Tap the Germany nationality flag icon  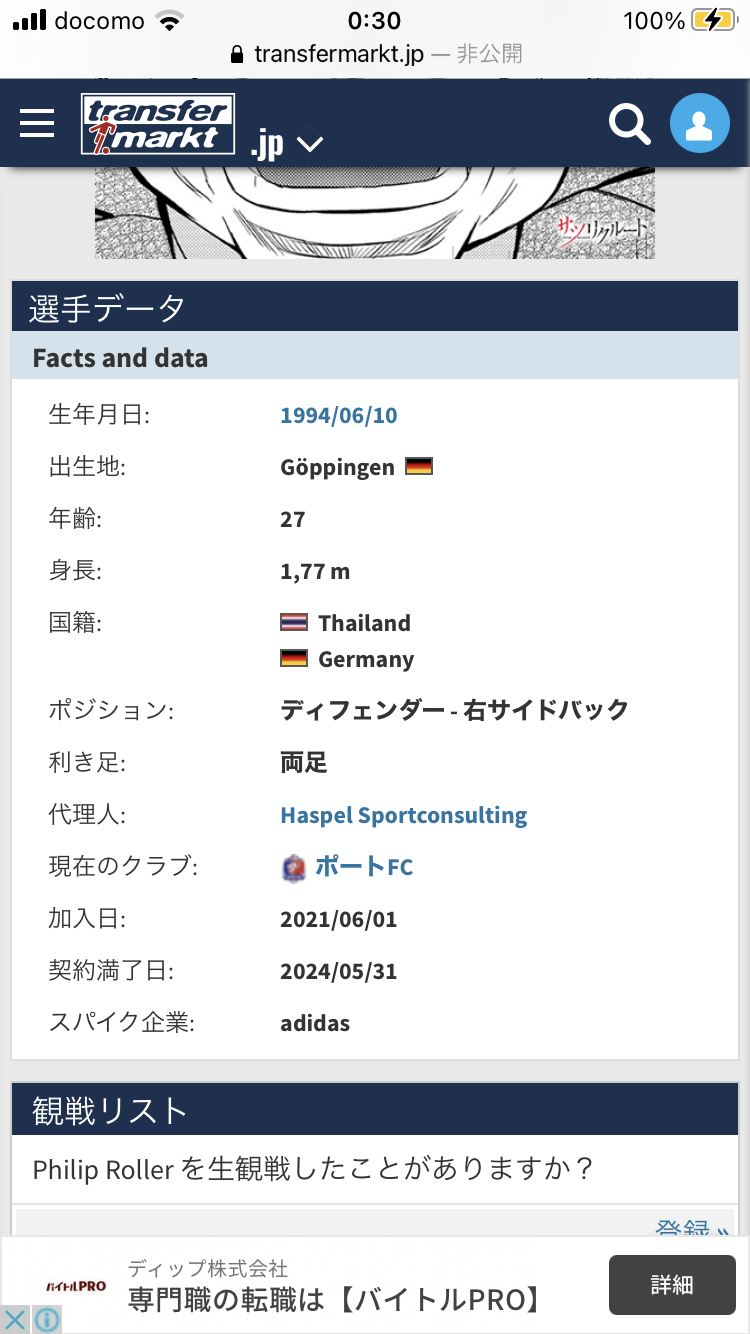tap(294, 658)
